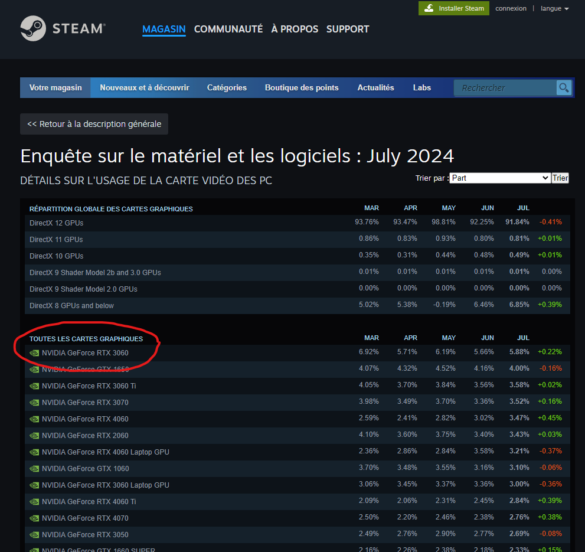Click the +0.22% change for RTX 3060
585x552 pixels.
[550, 352]
